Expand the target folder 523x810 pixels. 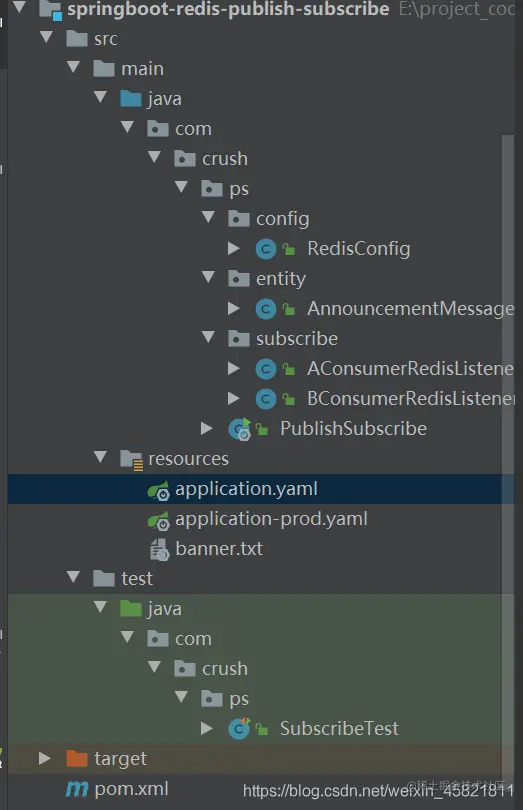(x=45, y=758)
